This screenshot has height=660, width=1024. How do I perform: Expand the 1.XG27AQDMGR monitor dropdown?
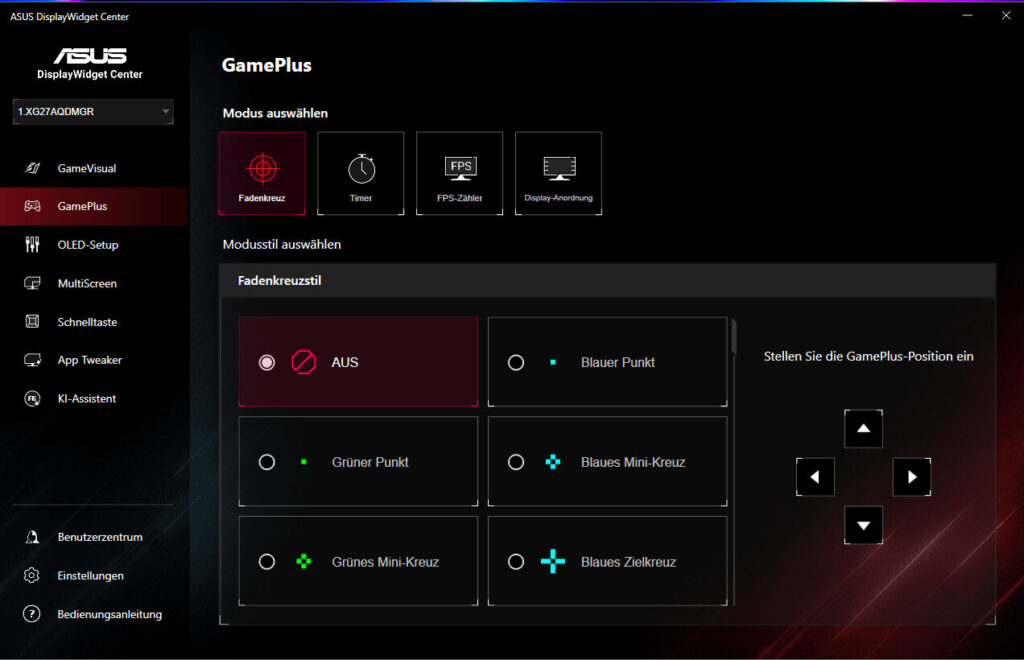click(93, 112)
